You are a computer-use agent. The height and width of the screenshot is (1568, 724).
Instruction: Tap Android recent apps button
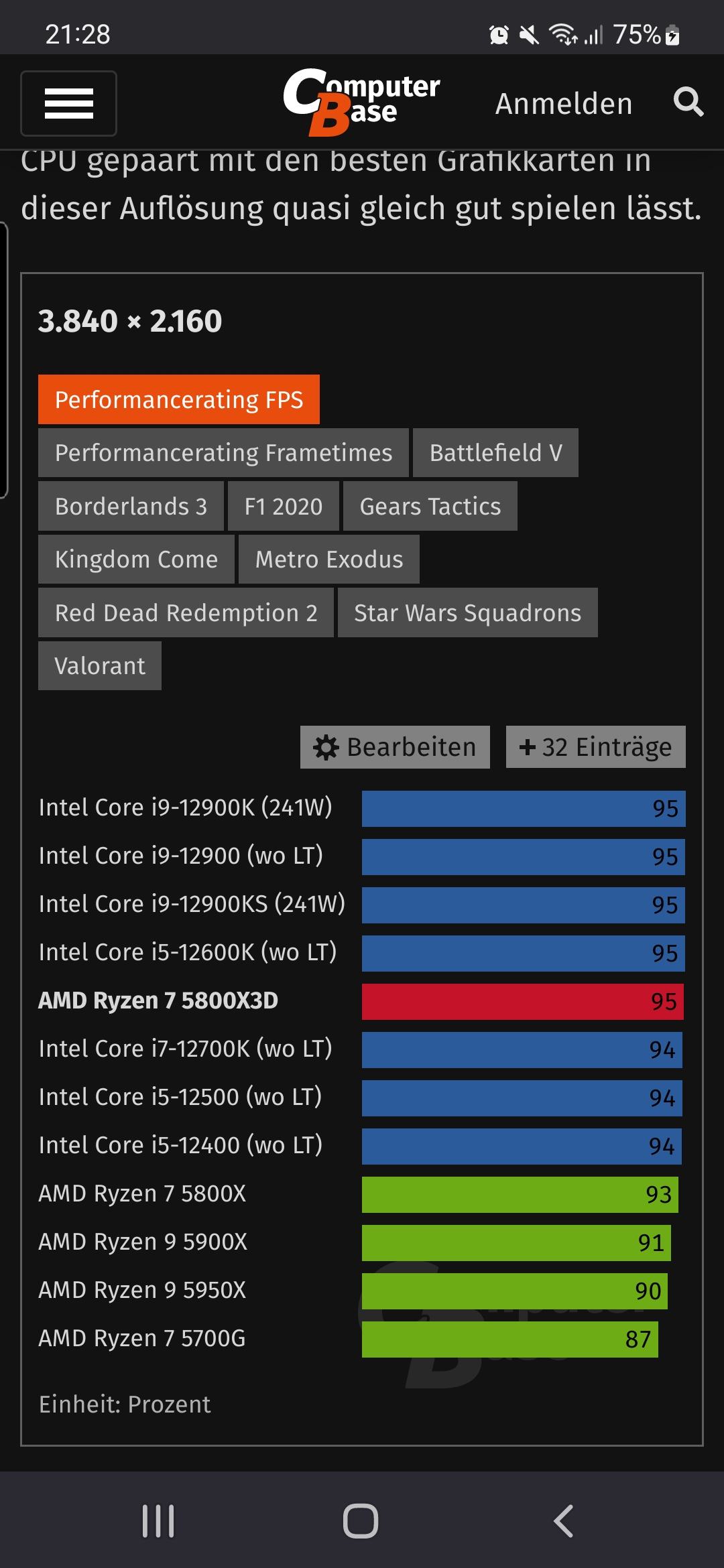pos(158,1520)
